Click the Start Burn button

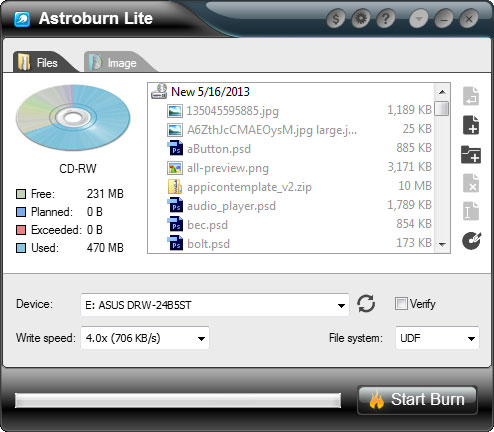(x=417, y=400)
